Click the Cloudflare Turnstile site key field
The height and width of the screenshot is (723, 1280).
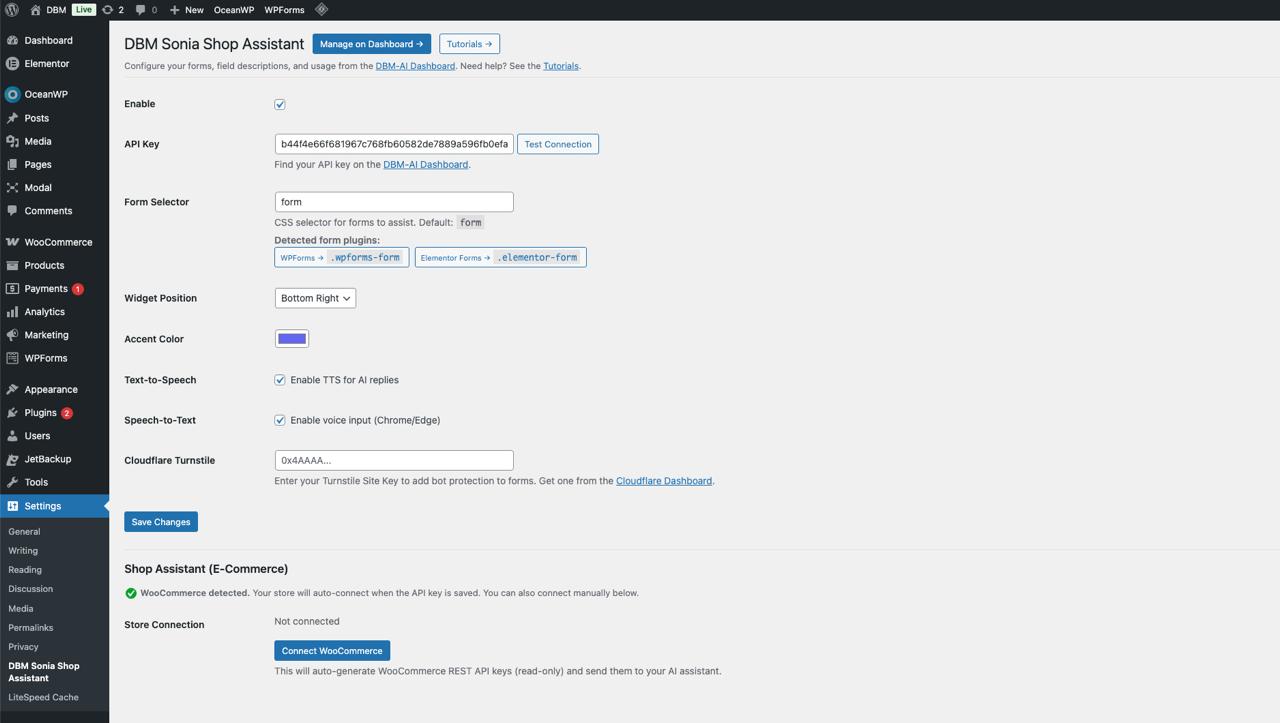[x=393, y=460]
